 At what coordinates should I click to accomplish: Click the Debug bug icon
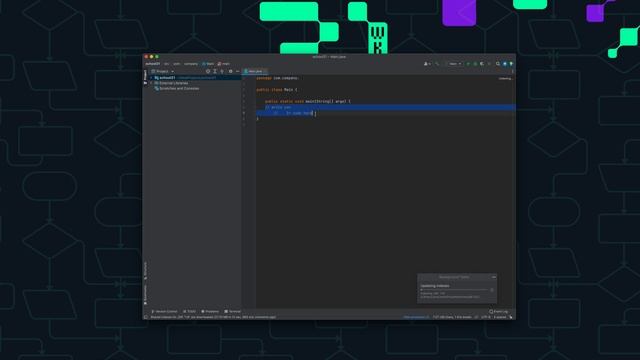475,64
